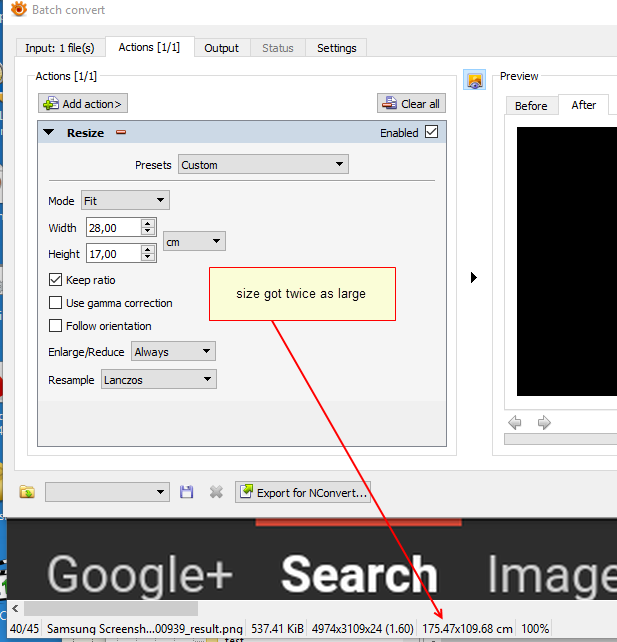Click the 4974x3109x24 (1.60) dimensions entry
The width and height of the screenshot is (617, 642).
point(362,628)
